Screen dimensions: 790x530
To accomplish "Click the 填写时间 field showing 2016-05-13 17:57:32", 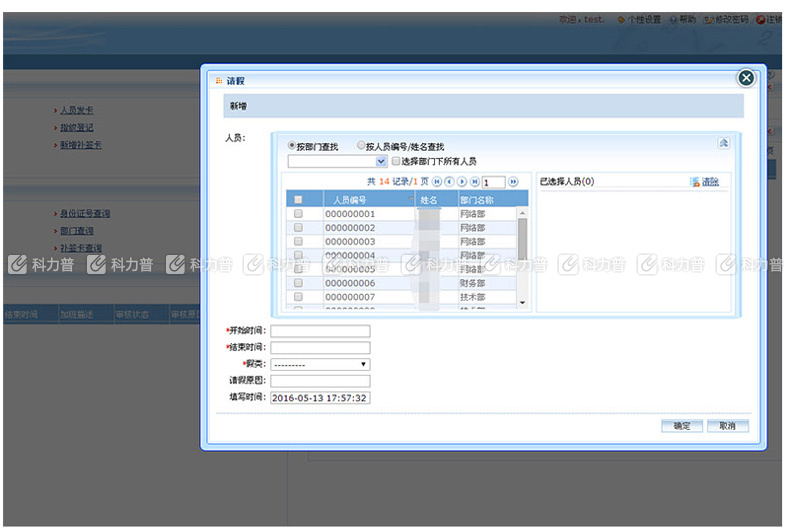I will click(320, 398).
